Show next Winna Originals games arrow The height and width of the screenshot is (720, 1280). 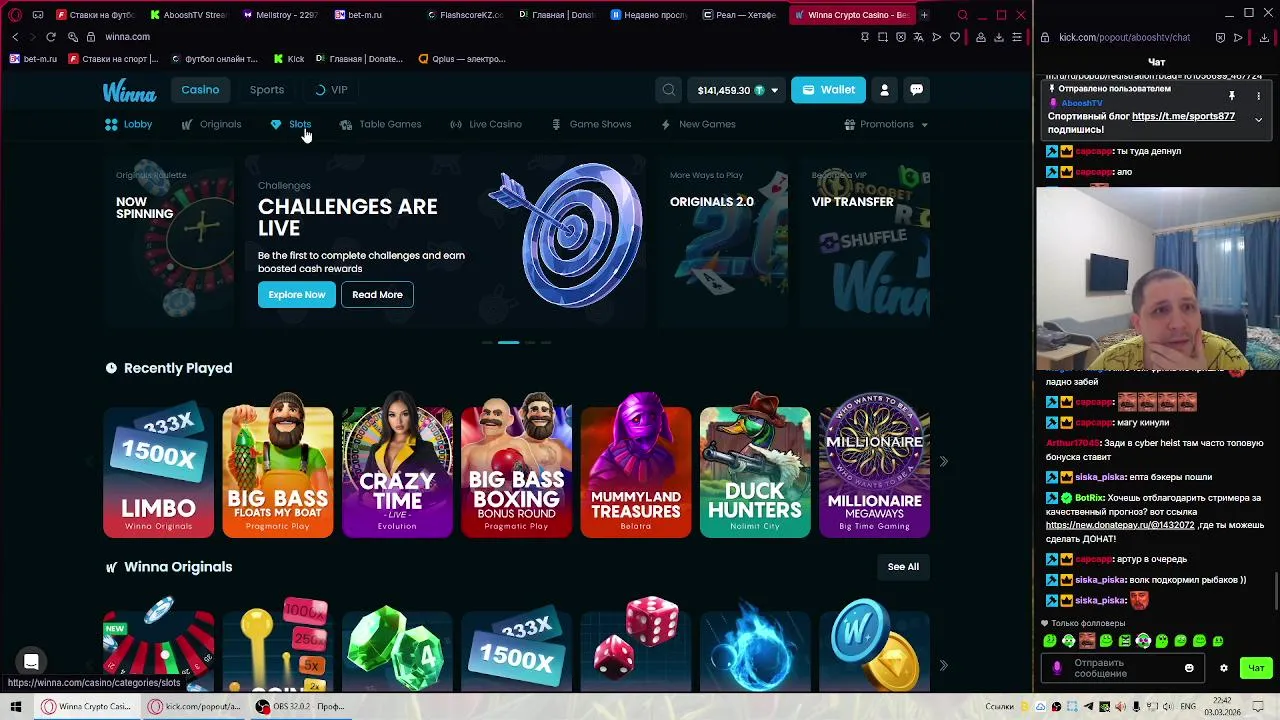point(943,665)
